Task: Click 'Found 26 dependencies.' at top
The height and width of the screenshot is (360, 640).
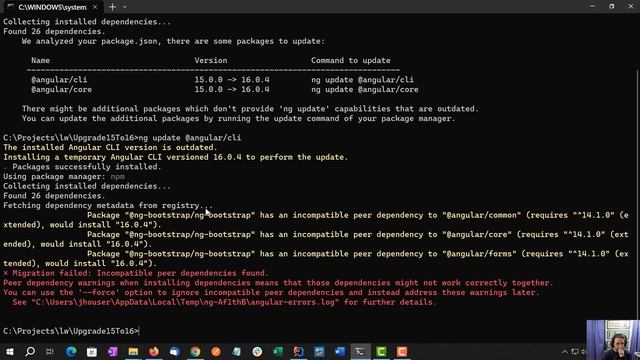Action: (x=54, y=31)
